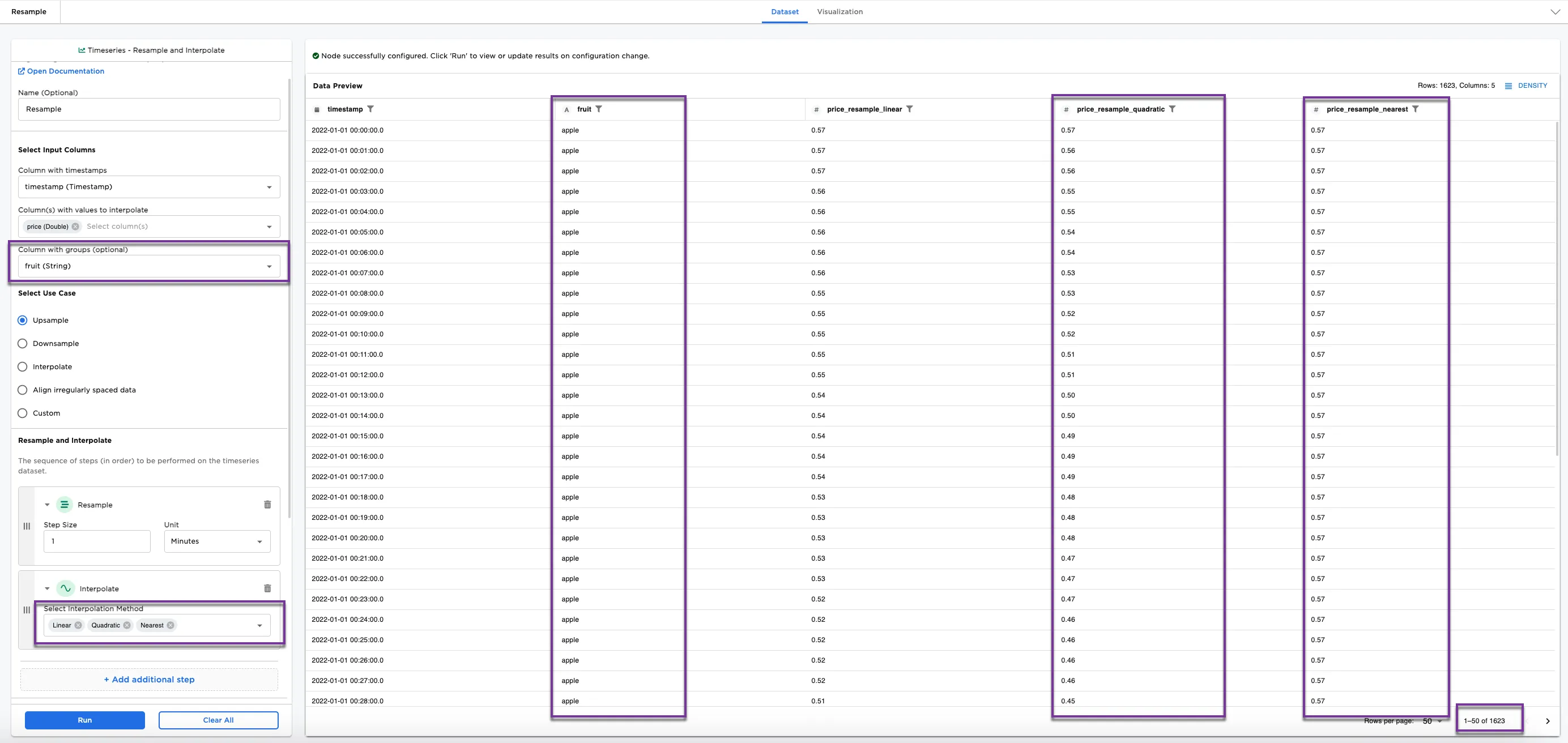Filter the price_resample_quadratic column
This screenshot has height=743, width=1568.
point(1171,109)
